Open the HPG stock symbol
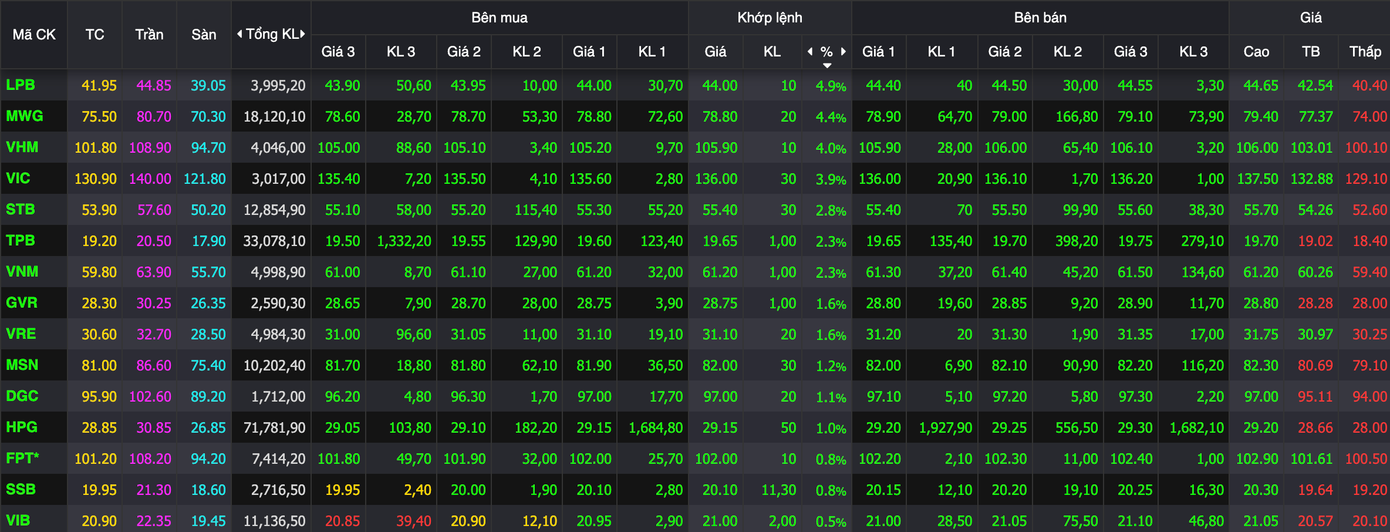Screen dimensions: 1390x532 [x=22, y=427]
